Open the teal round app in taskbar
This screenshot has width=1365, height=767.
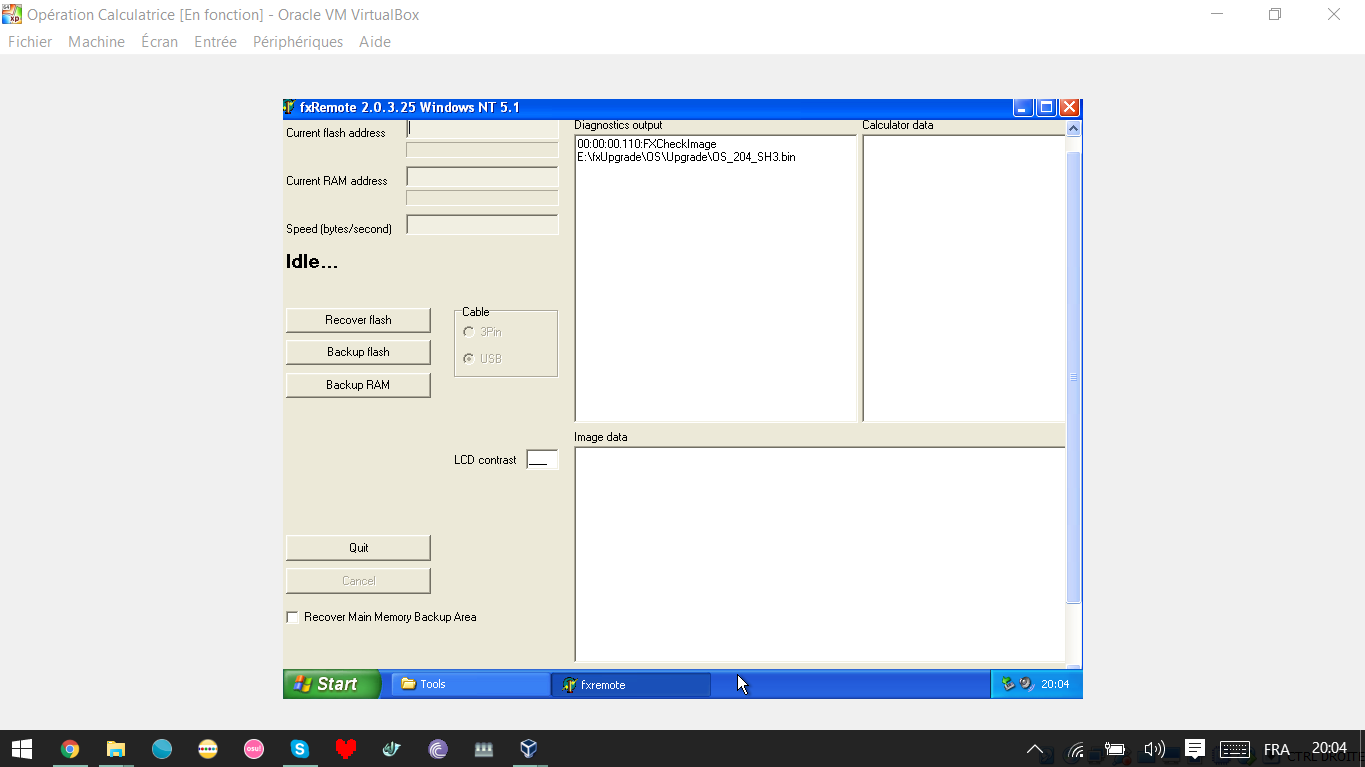162,748
